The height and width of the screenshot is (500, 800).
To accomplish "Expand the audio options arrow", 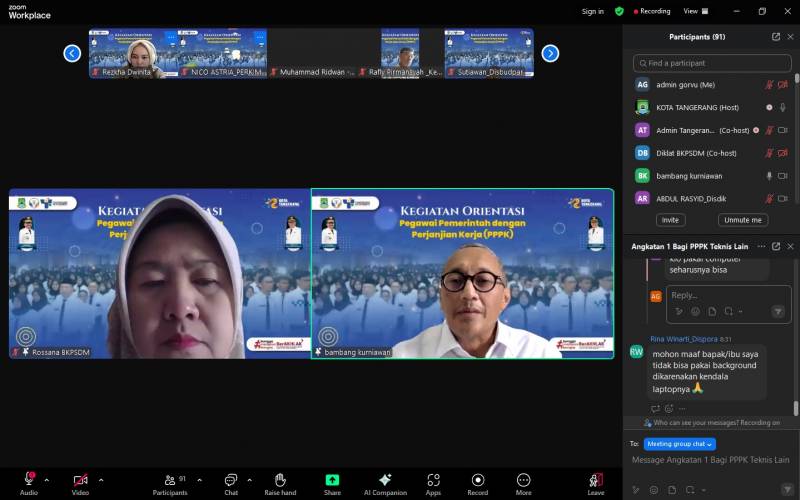I will 46,479.
